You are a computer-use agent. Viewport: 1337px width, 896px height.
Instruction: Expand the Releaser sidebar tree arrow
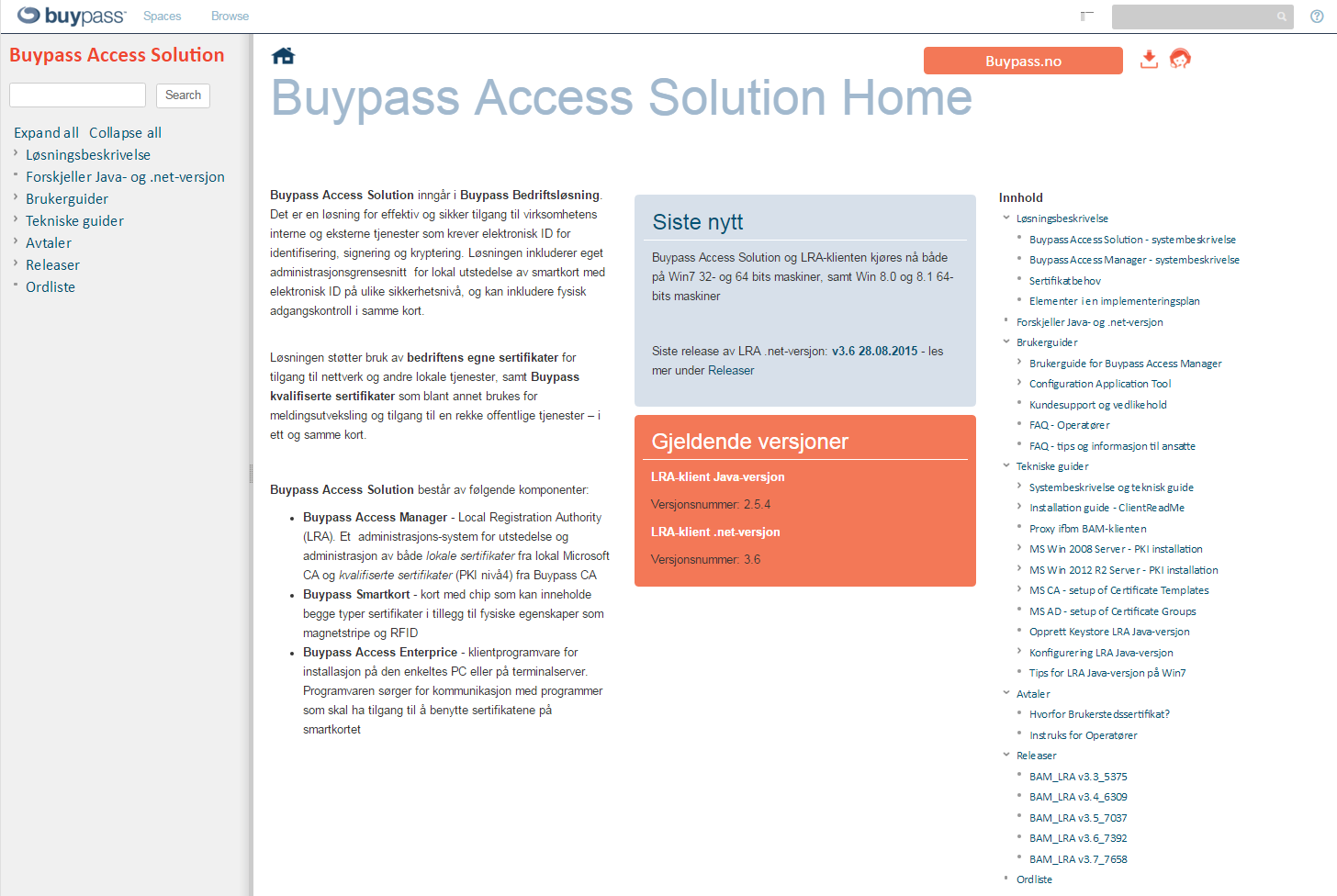16,263
